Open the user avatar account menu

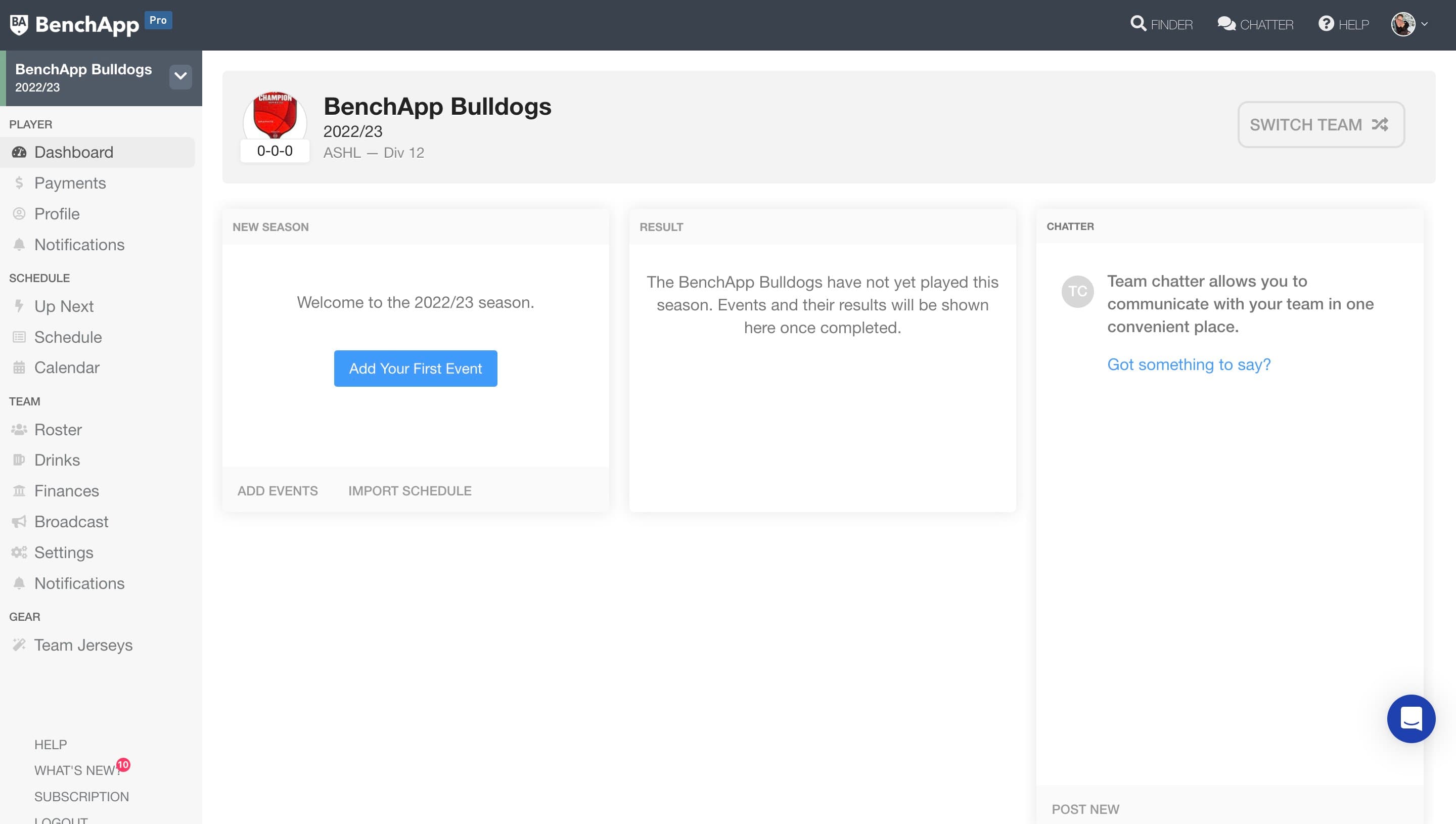[1409, 24]
